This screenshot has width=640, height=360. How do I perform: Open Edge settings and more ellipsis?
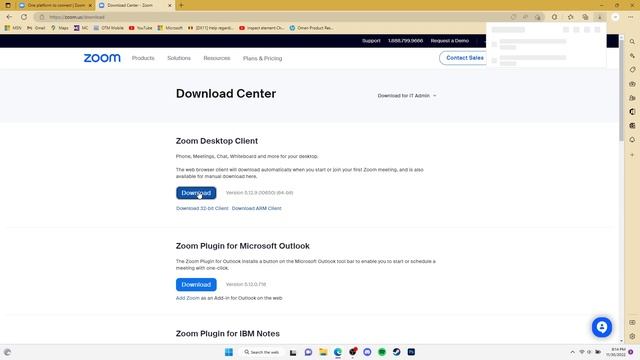[631, 17]
